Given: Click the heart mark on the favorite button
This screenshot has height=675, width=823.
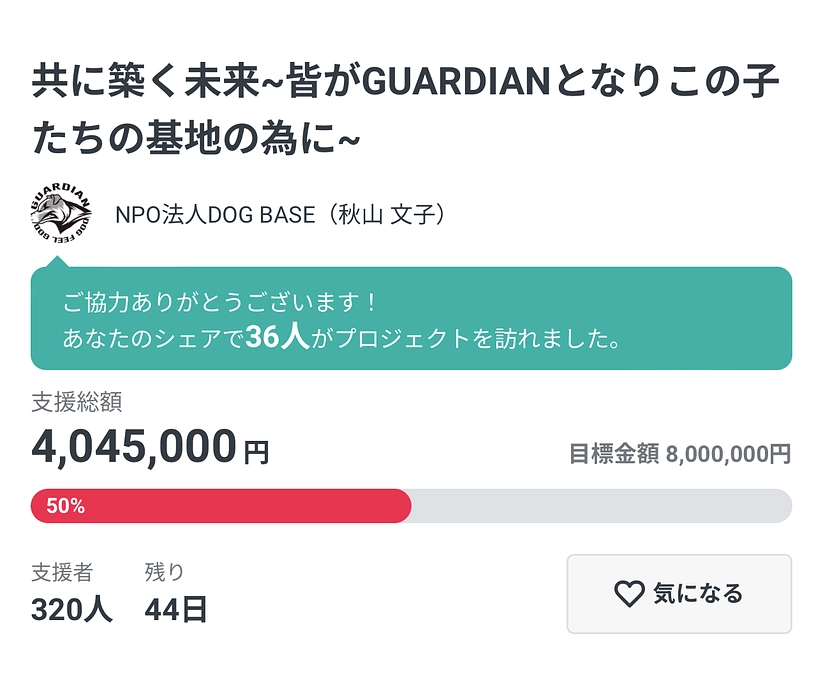Looking at the screenshot, I should [627, 594].
